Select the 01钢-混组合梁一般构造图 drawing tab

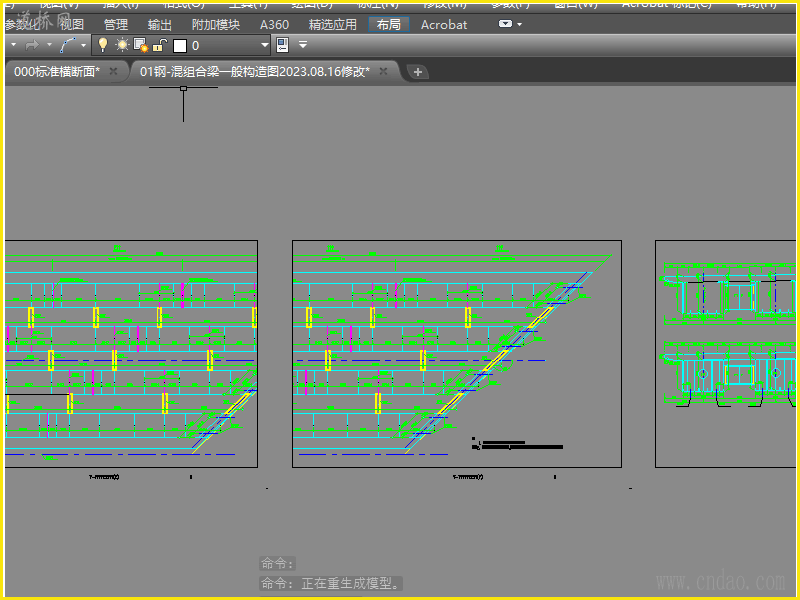[255, 71]
